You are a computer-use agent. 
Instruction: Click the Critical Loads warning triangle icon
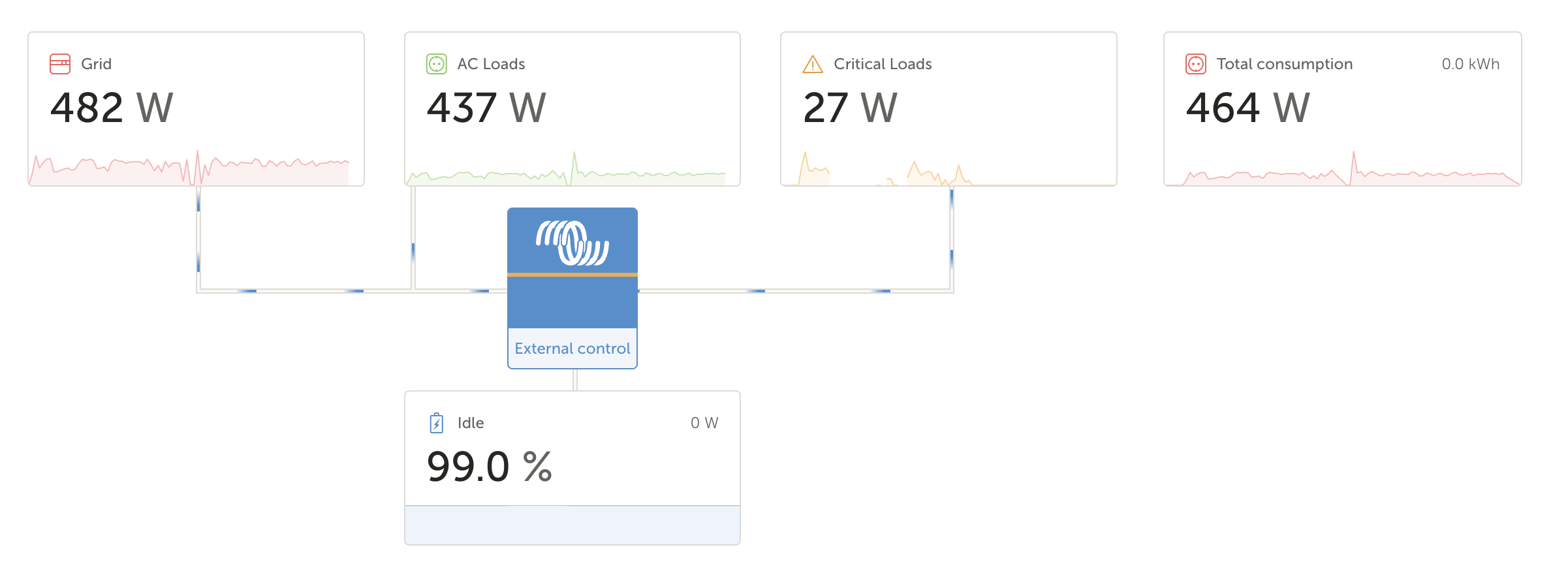coord(812,64)
